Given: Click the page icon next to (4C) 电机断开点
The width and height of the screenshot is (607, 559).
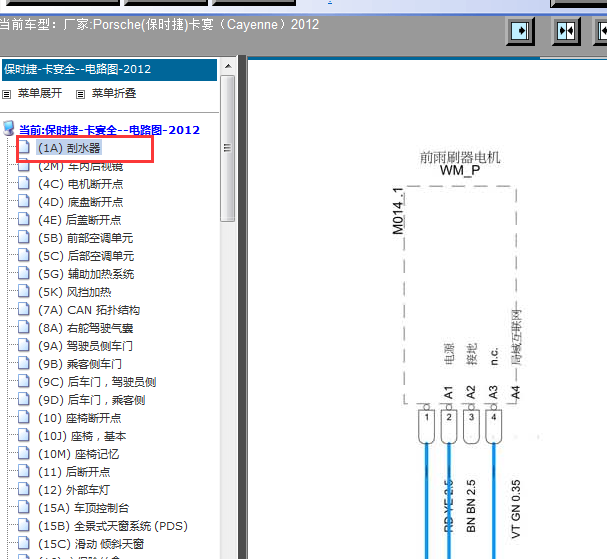Looking at the screenshot, I should pyautogui.click(x=24, y=183).
